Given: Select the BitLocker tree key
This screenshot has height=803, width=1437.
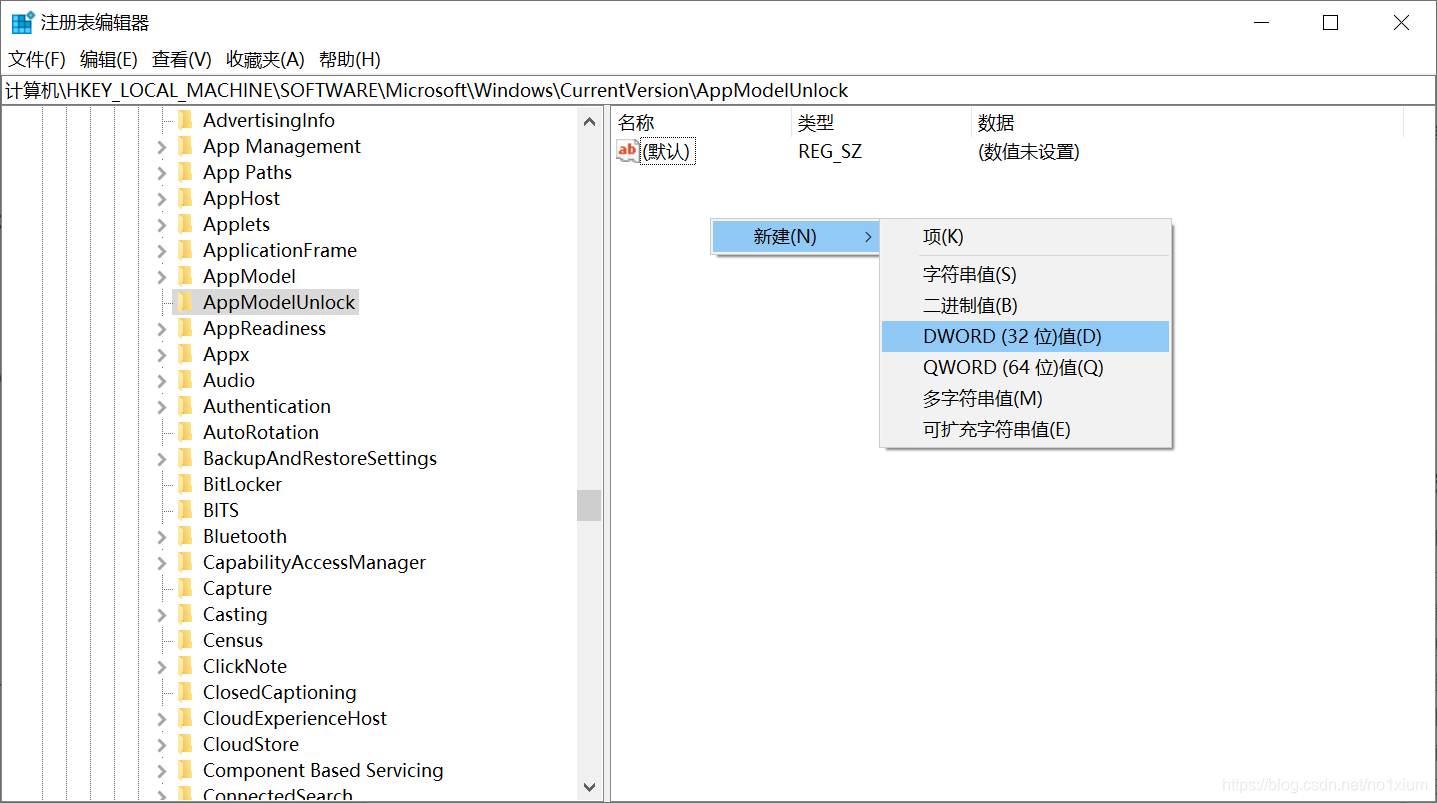Looking at the screenshot, I should pos(242,484).
